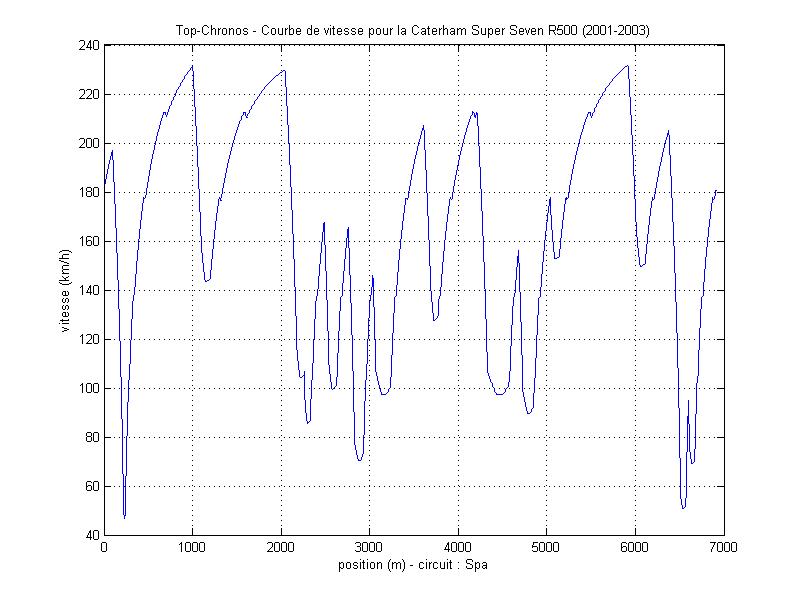Click y-axis tick label 60
Image resolution: width=800 pixels, height=601 pixels.
pos(92,486)
